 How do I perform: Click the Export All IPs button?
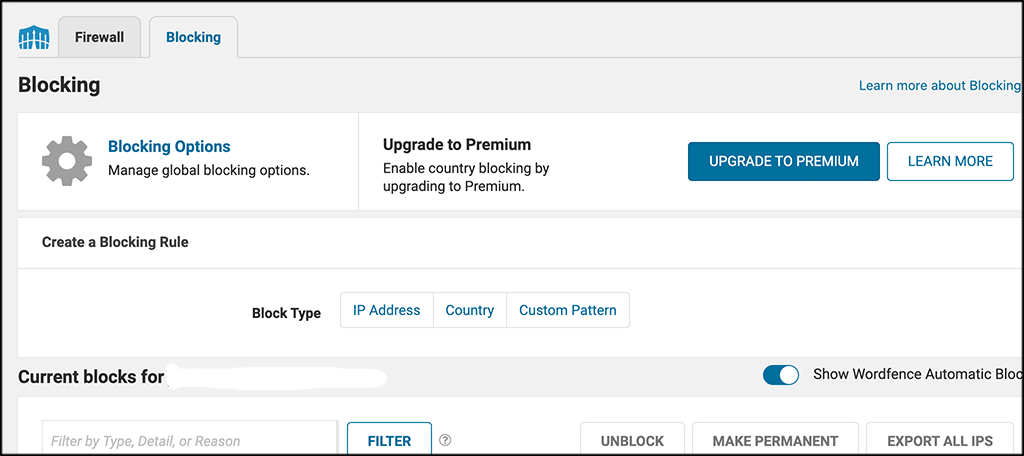point(940,440)
